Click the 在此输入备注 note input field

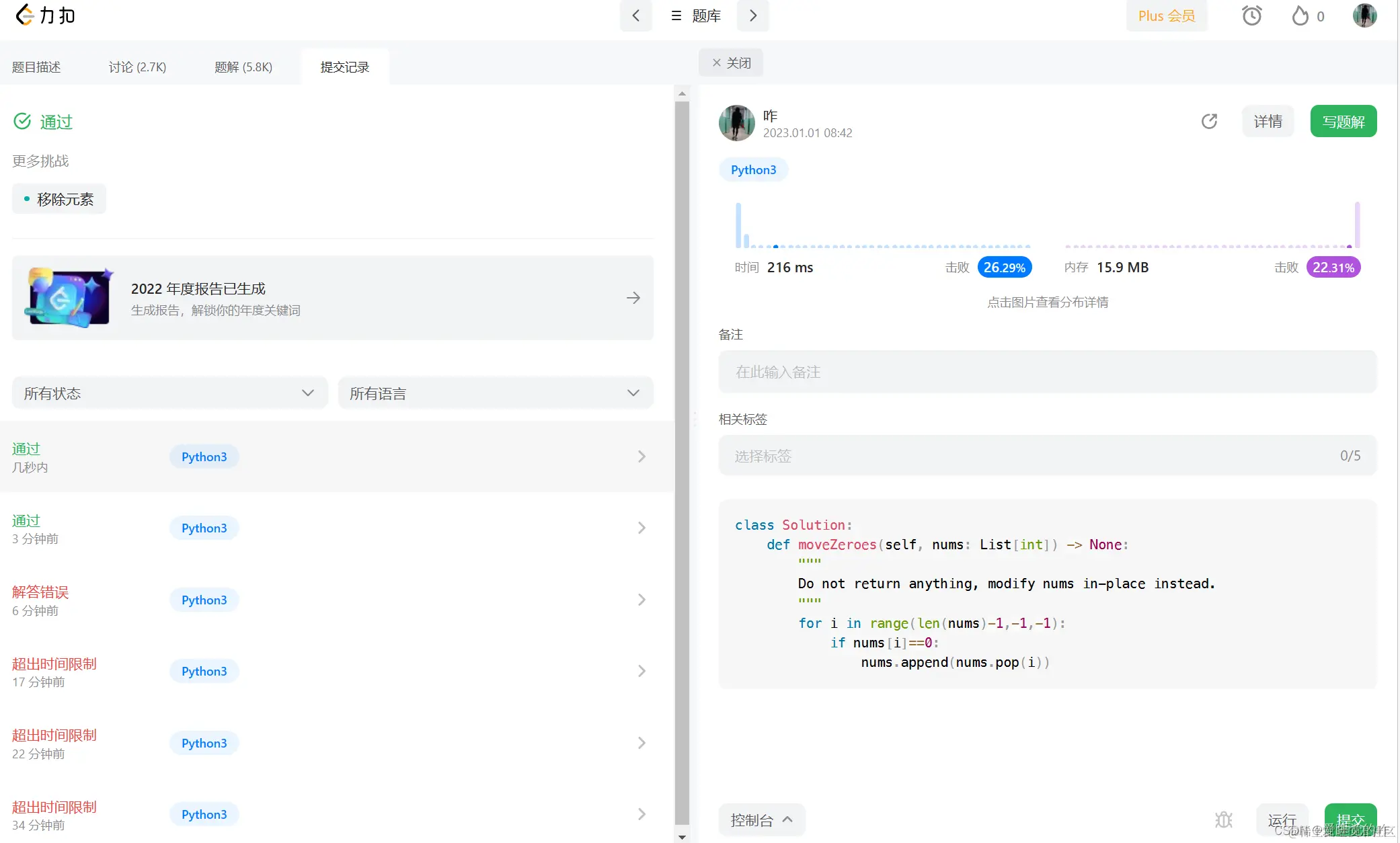(x=1047, y=372)
